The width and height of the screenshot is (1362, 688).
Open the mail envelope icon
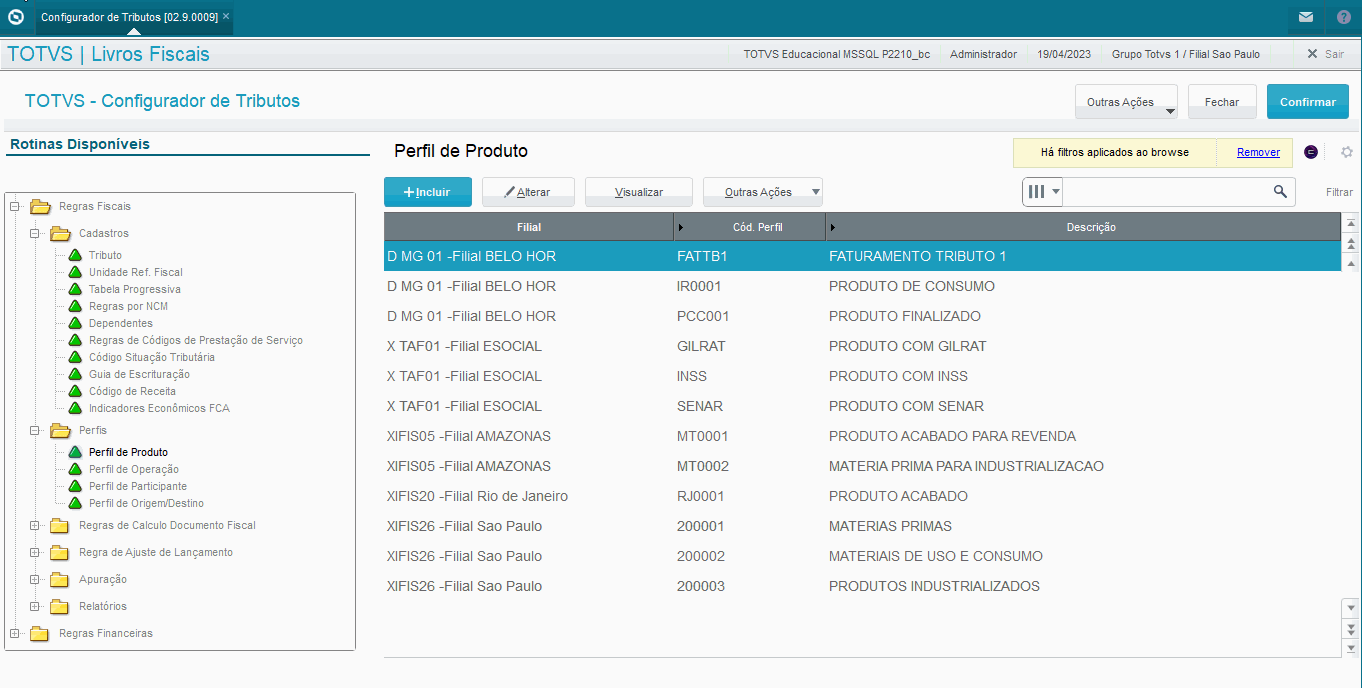click(1306, 17)
